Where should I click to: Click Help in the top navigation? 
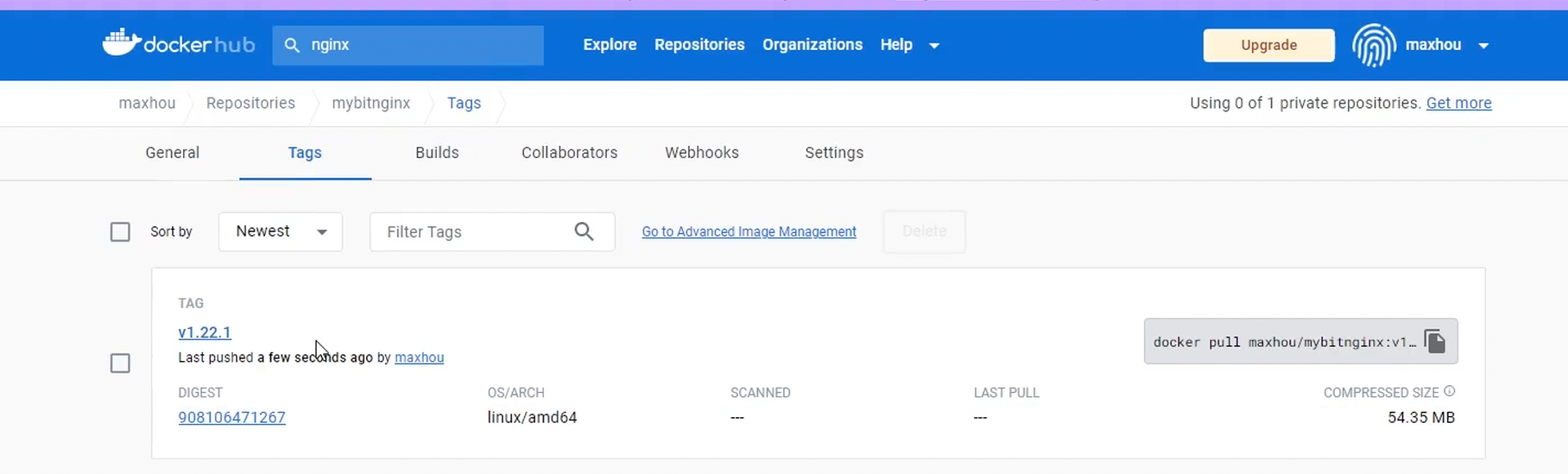pyautogui.click(x=896, y=45)
